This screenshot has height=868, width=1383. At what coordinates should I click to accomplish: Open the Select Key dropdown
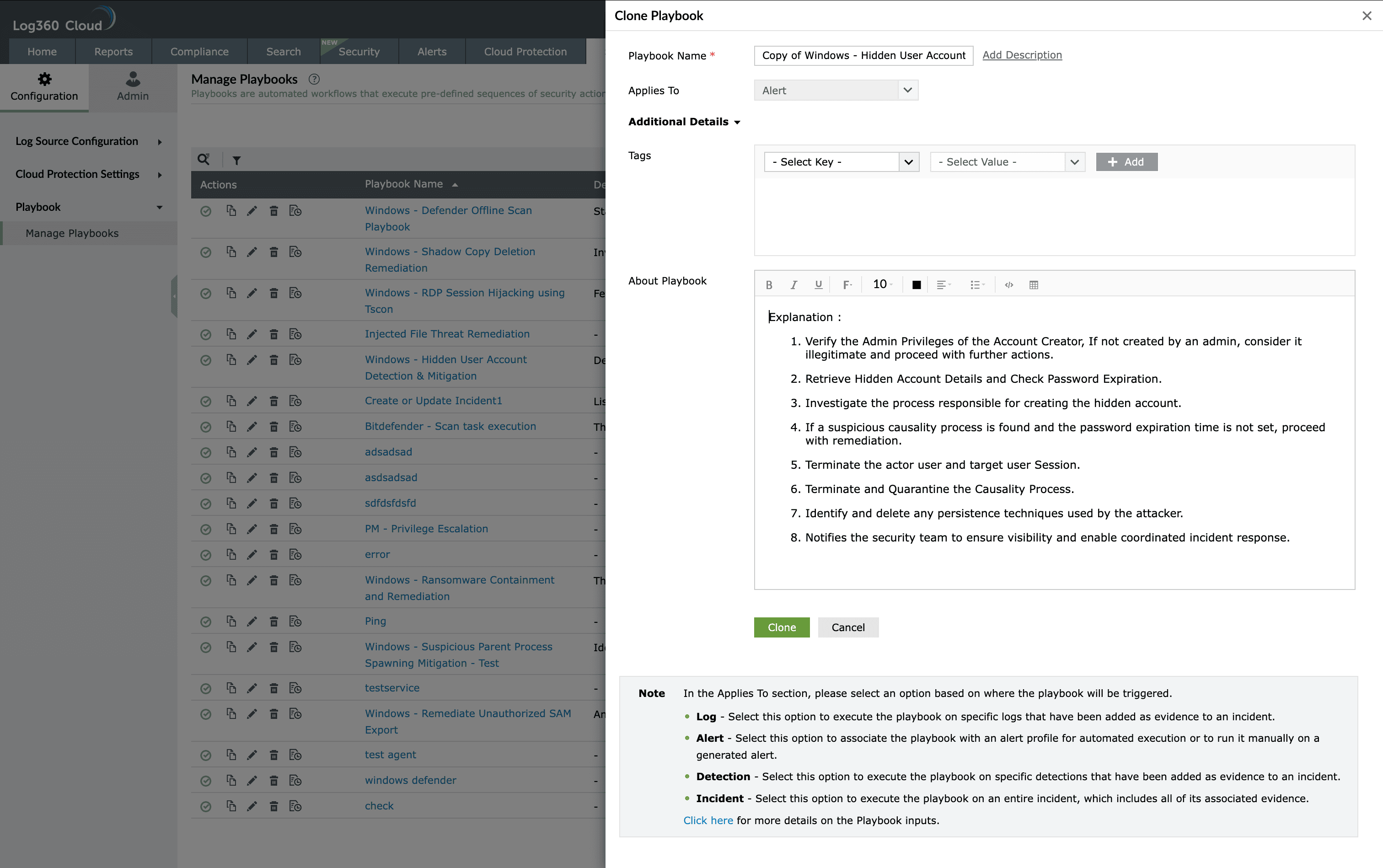(x=842, y=162)
